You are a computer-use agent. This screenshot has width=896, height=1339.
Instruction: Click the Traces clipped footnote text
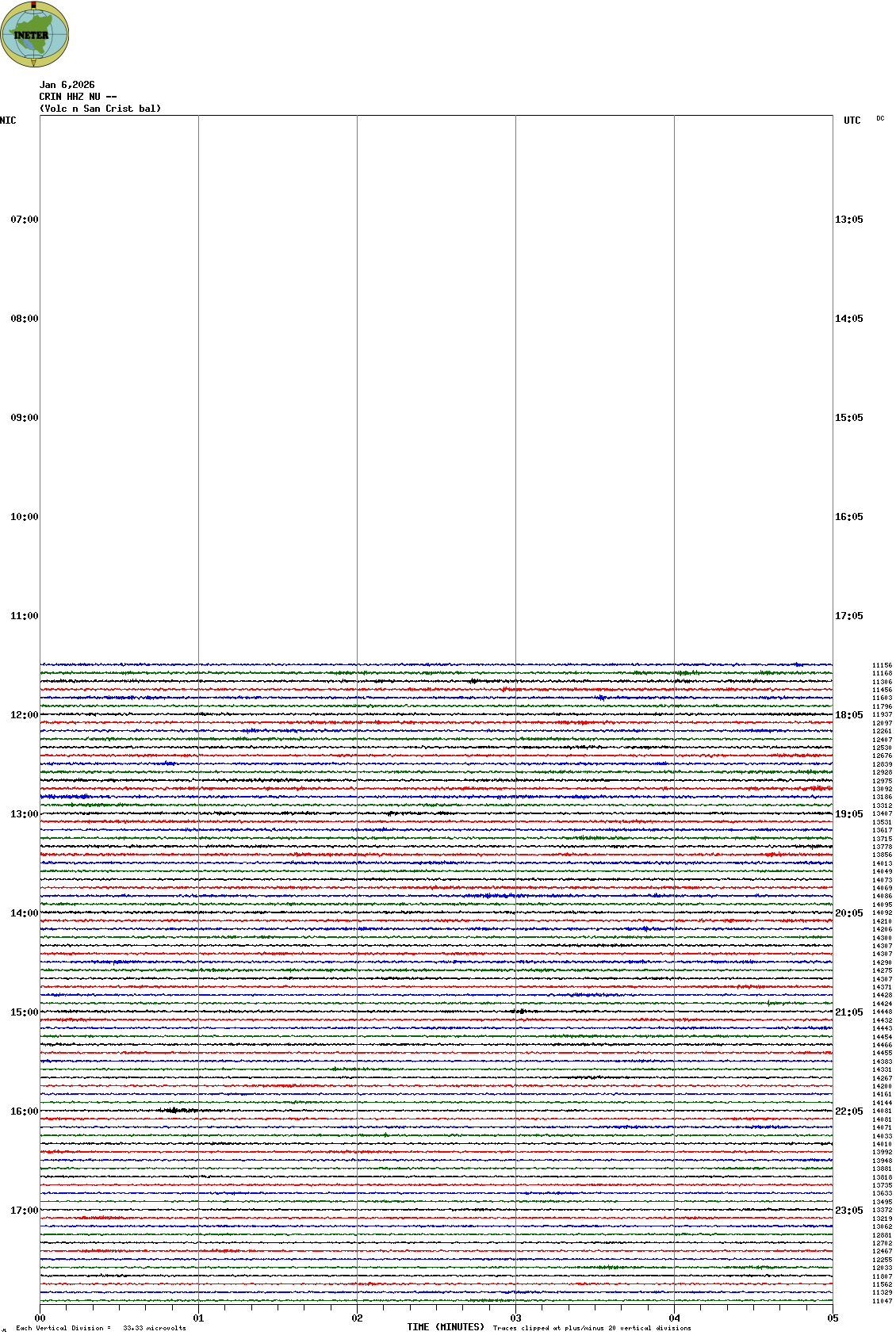pyautogui.click(x=592, y=1328)
